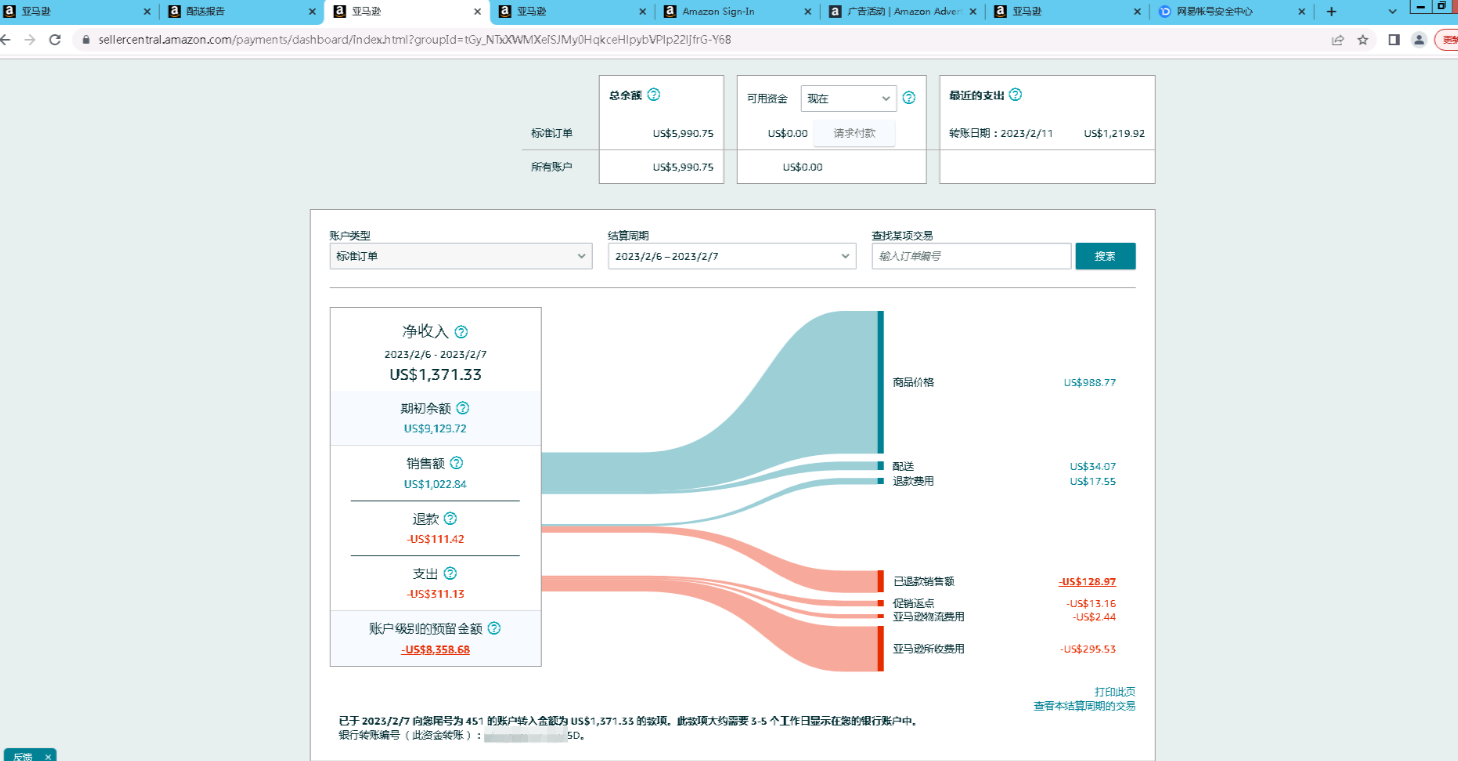The width and height of the screenshot is (1458, 761).
Task: Click help icon next to 总余额
Action: click(654, 95)
